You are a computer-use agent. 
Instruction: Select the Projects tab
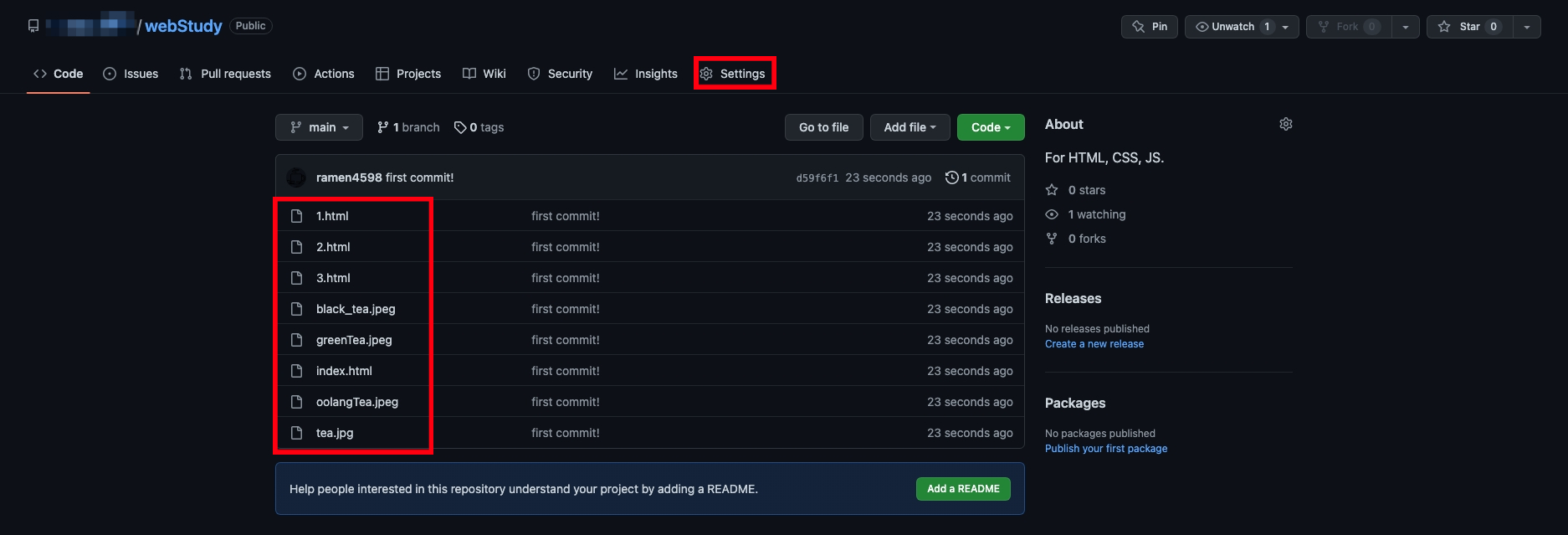[x=408, y=74]
